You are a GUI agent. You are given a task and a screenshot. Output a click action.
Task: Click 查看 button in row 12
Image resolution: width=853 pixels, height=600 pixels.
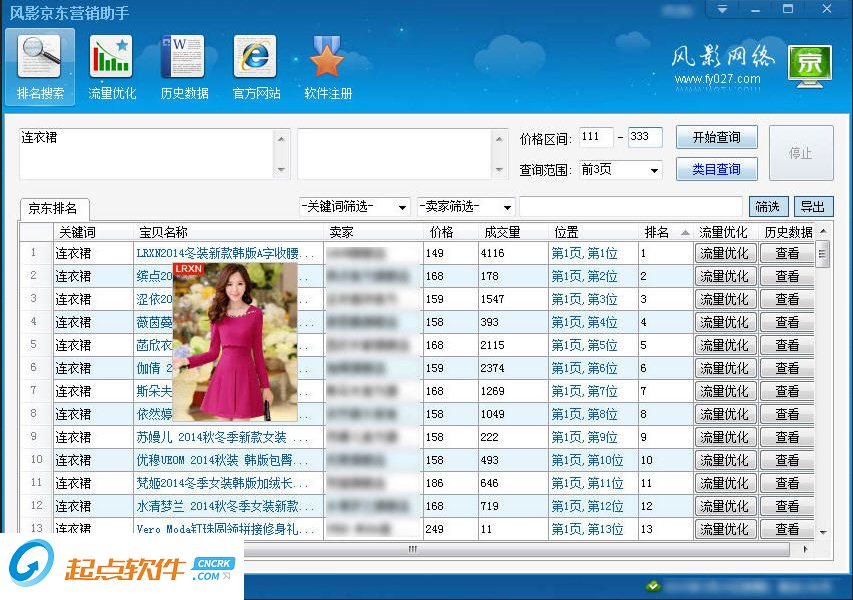tap(787, 506)
